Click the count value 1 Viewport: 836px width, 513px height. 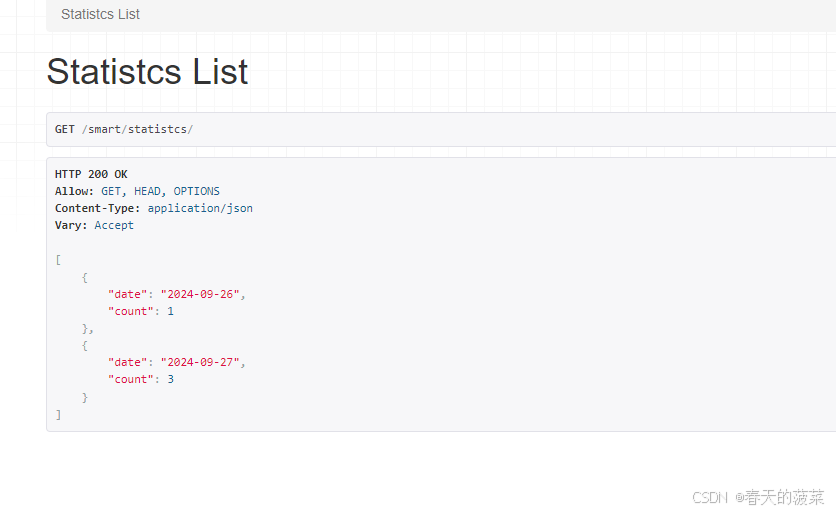click(171, 311)
